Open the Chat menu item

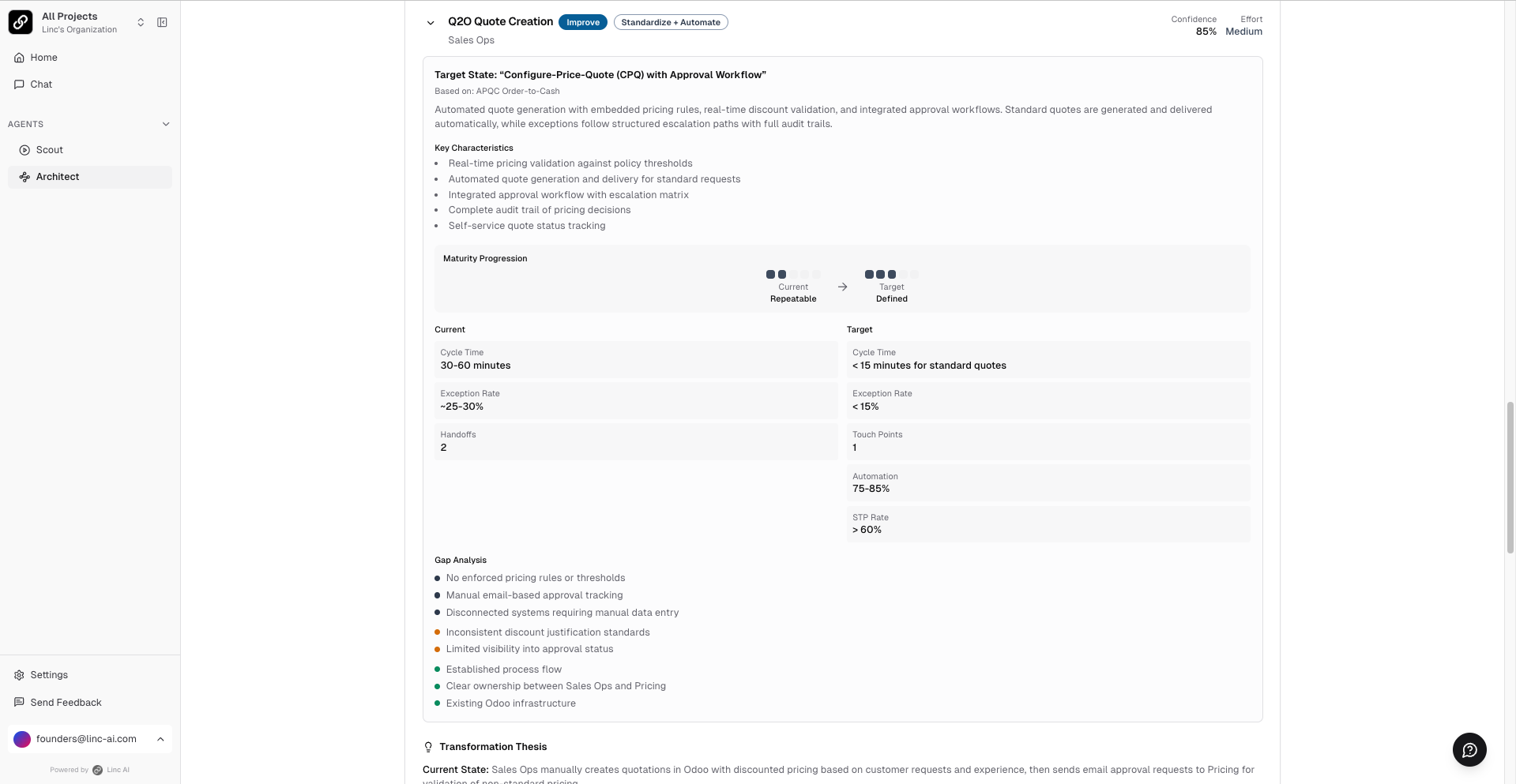tap(41, 84)
